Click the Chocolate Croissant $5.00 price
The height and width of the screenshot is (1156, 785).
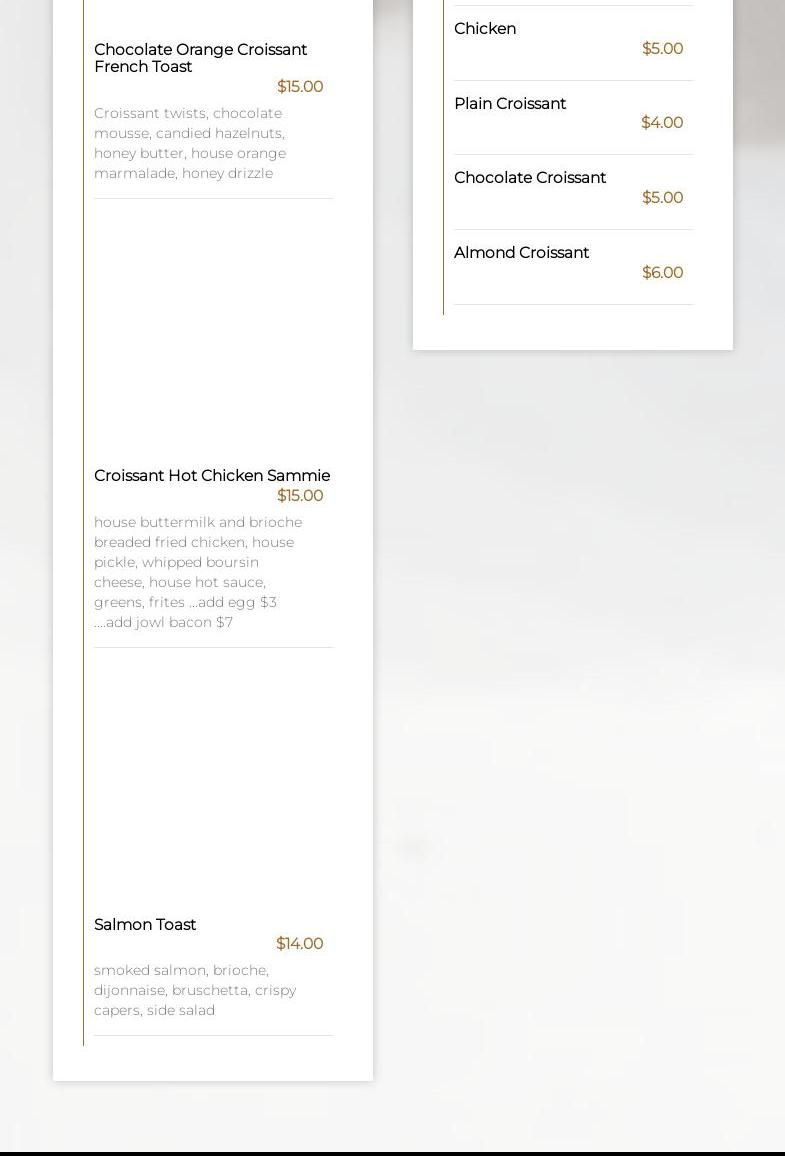[662, 198]
